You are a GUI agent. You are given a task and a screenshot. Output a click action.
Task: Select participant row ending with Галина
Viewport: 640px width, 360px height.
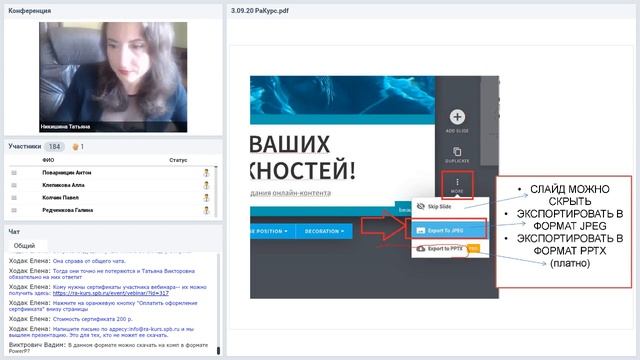111,211
